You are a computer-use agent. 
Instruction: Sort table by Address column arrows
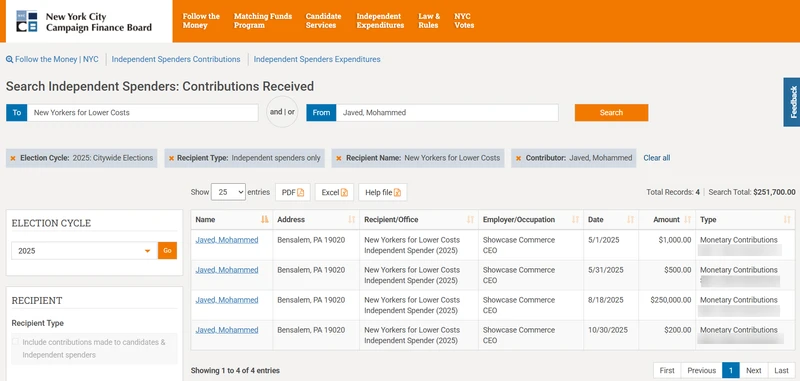[352, 220]
